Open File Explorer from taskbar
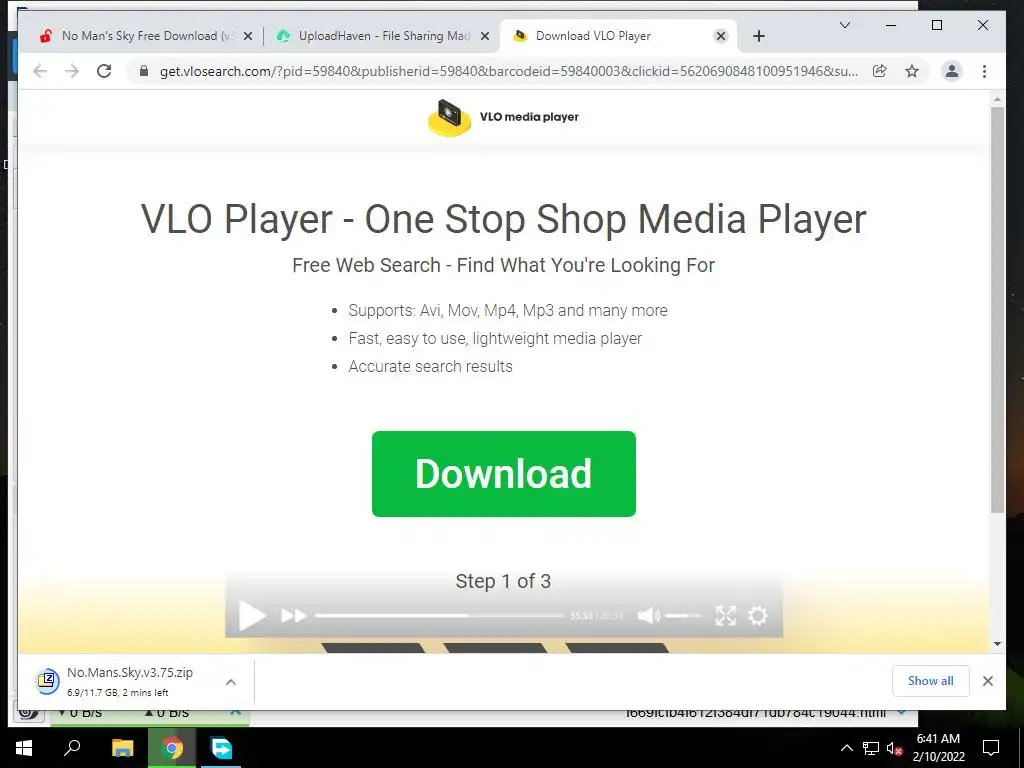Image resolution: width=1024 pixels, height=768 pixels. [x=122, y=748]
